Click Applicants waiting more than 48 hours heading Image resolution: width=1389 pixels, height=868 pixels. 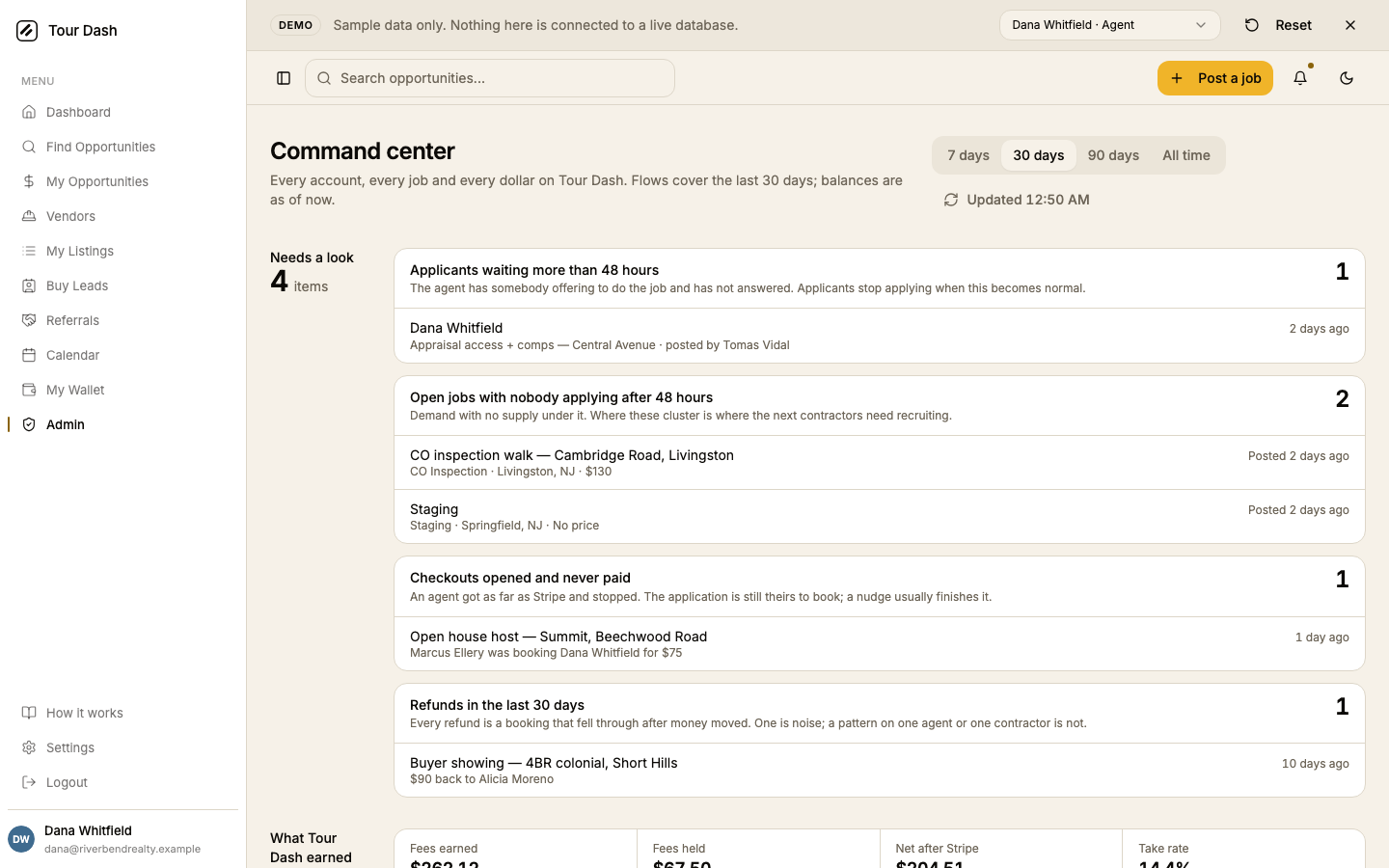tap(534, 270)
